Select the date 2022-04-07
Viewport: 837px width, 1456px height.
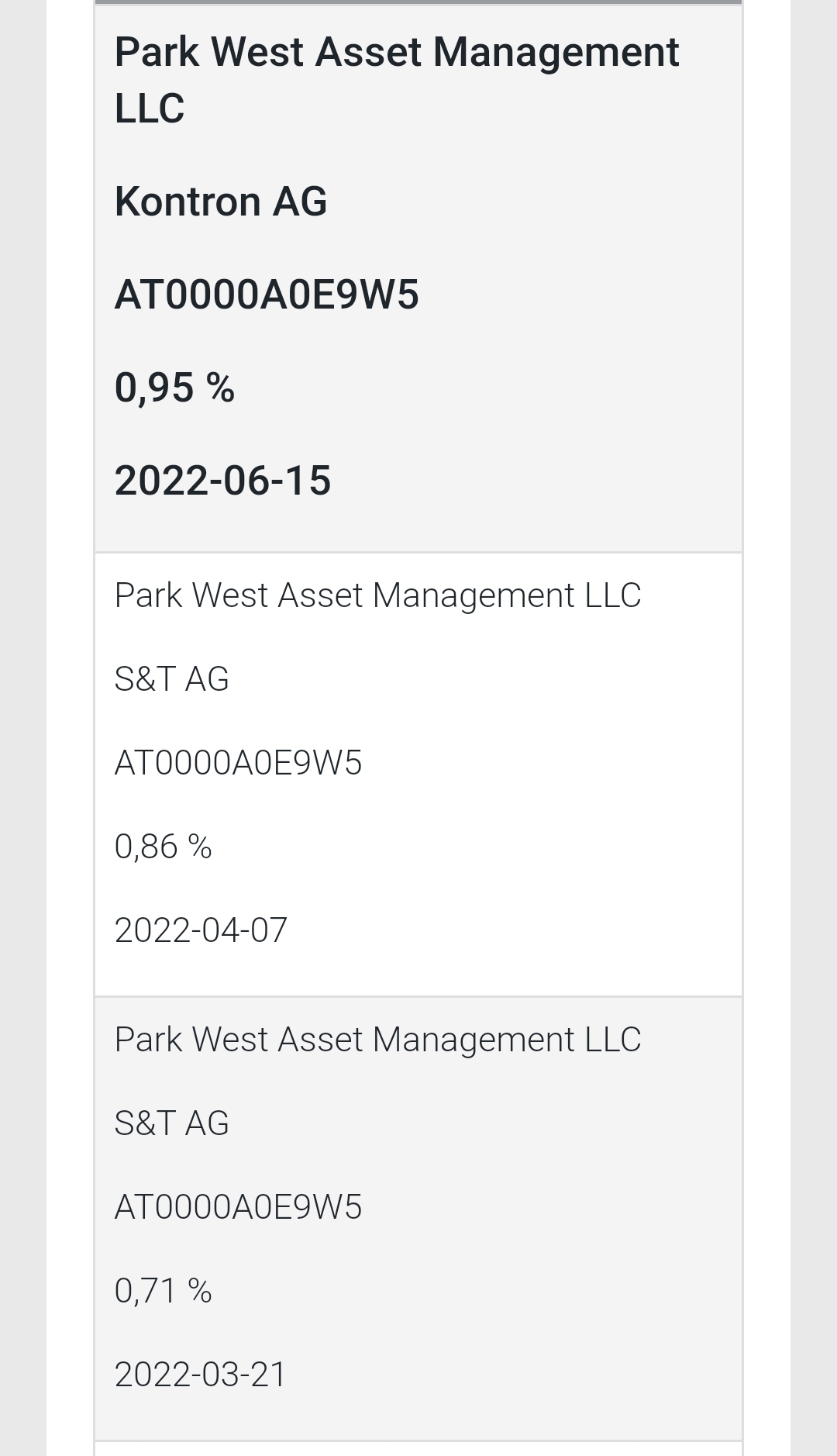click(x=201, y=930)
